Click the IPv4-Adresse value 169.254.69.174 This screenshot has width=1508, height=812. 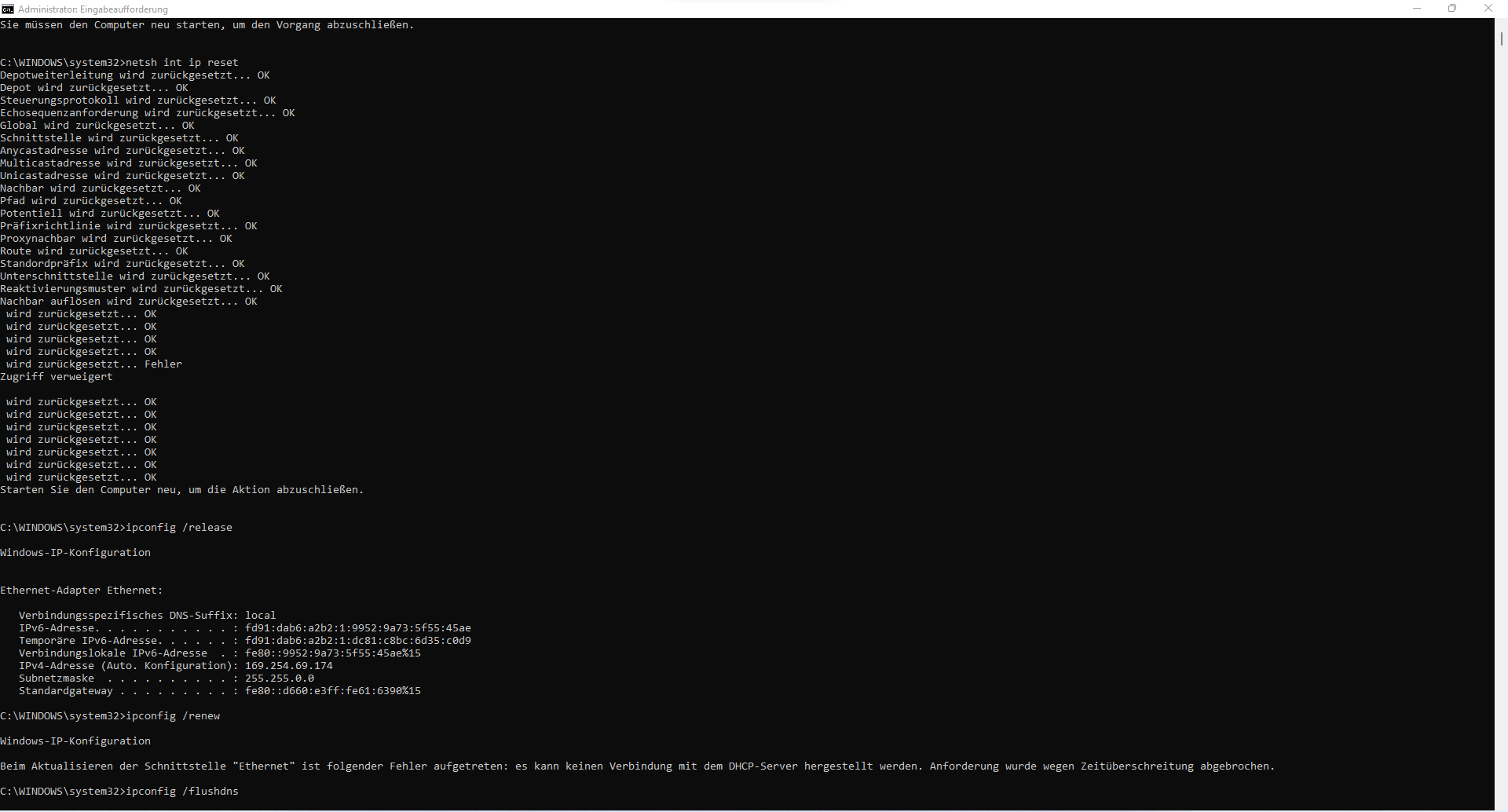click(288, 665)
